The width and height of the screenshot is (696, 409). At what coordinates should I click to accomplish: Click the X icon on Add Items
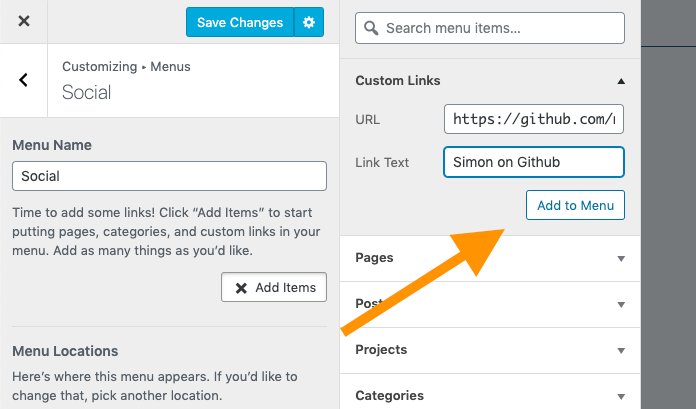pos(241,288)
